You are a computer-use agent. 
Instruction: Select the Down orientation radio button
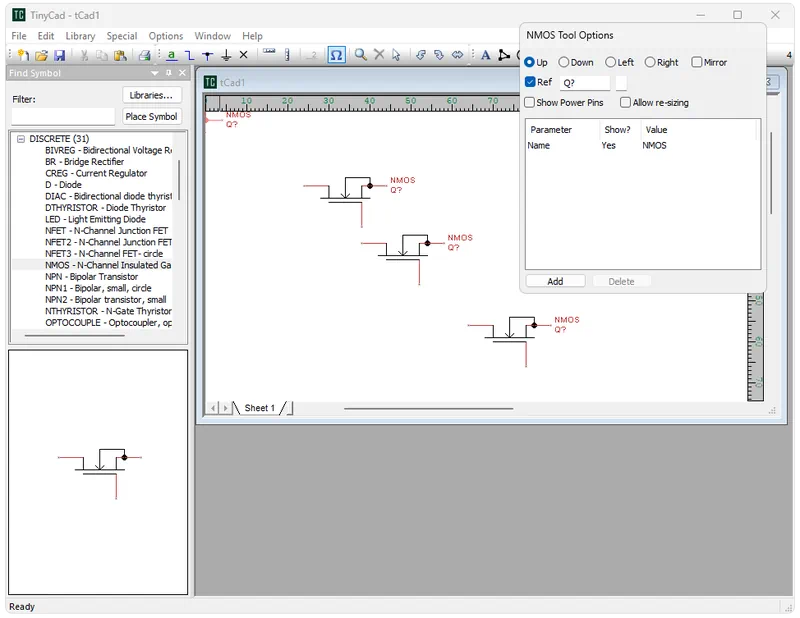563,62
